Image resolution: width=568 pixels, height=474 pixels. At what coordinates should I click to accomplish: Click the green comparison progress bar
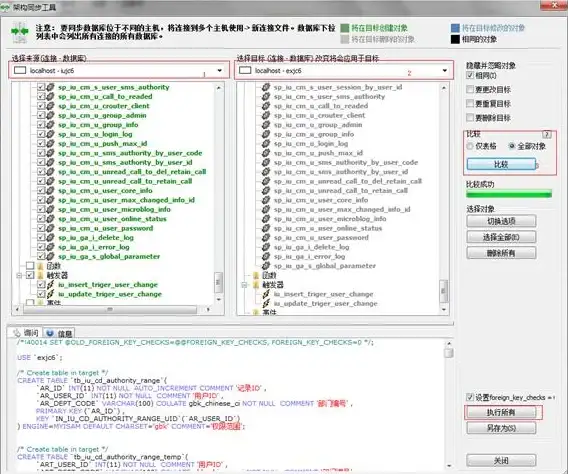509,194
